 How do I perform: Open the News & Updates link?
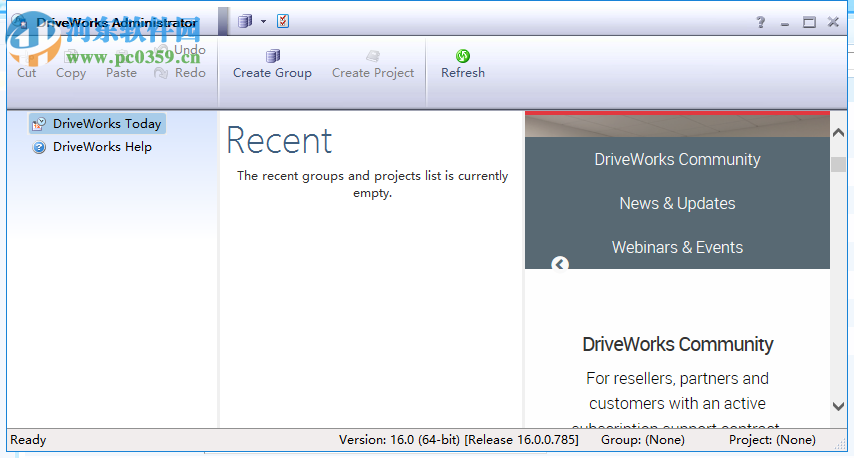pos(677,203)
